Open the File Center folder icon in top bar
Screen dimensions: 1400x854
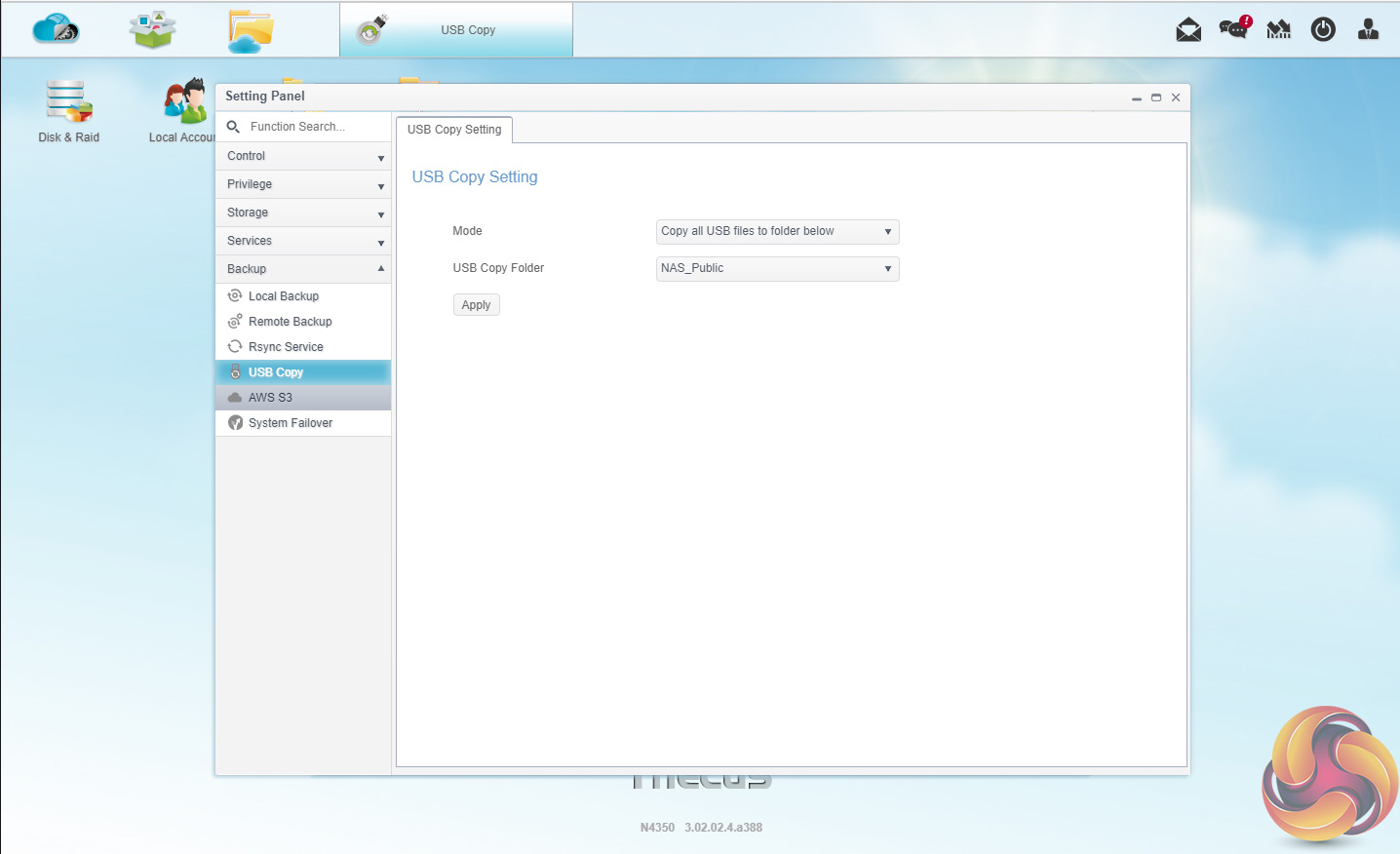[251, 30]
